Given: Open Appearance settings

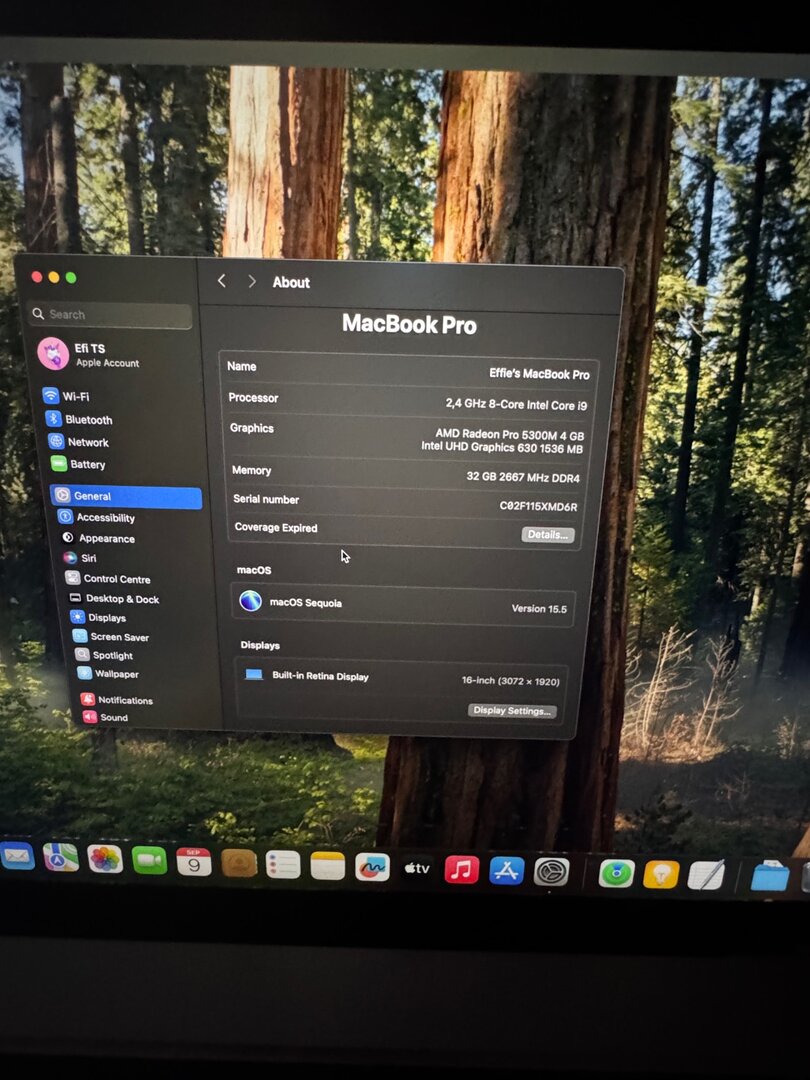Looking at the screenshot, I should coord(98,538).
